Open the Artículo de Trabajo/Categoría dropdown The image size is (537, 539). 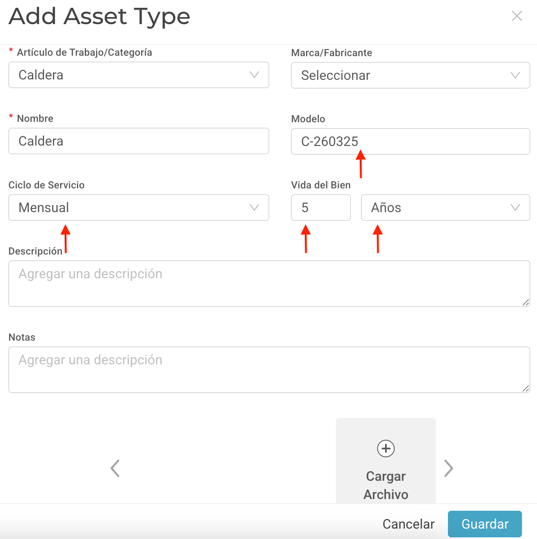coord(139,75)
